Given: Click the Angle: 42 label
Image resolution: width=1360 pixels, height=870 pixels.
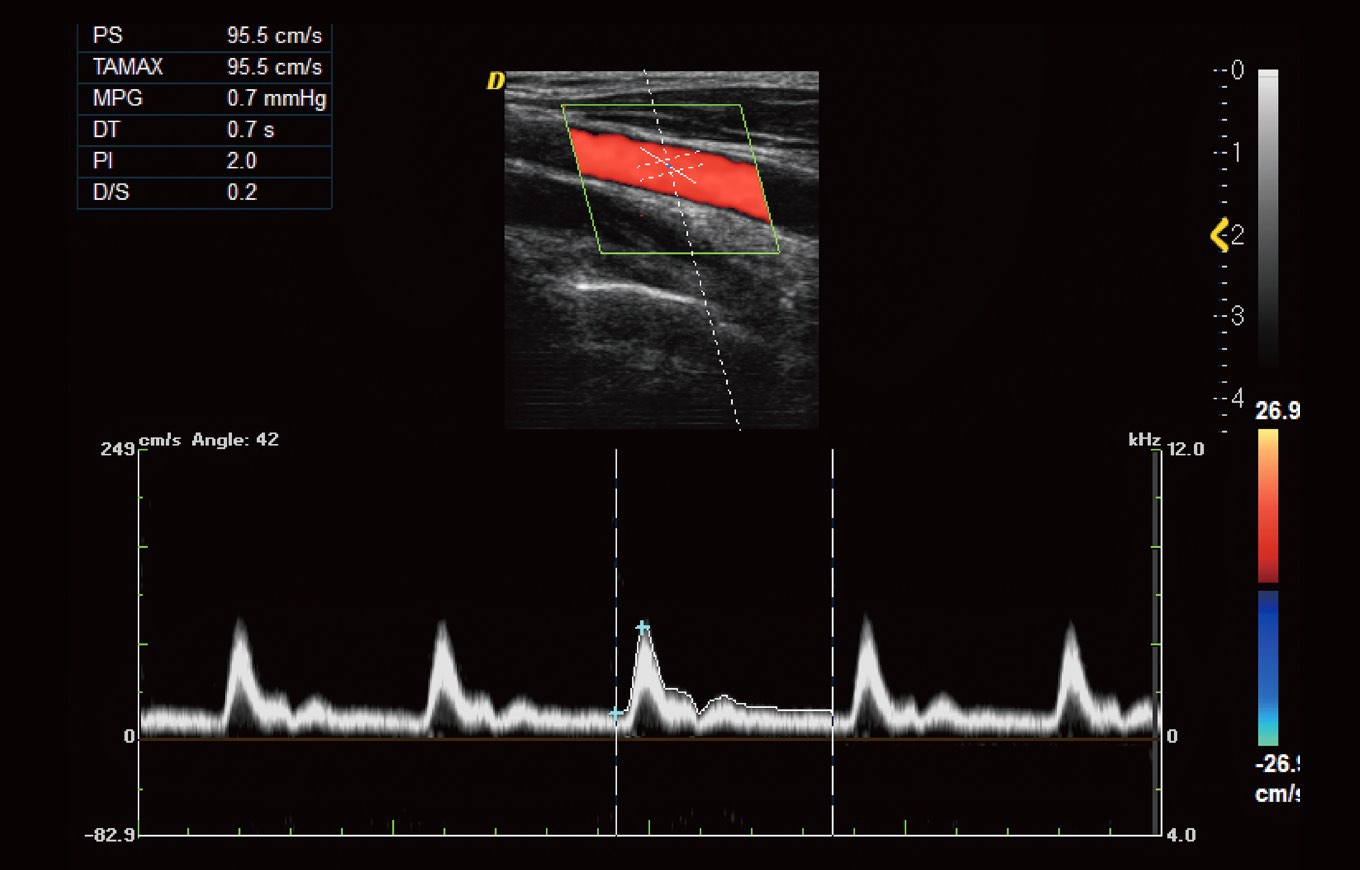Looking at the screenshot, I should click(x=235, y=440).
